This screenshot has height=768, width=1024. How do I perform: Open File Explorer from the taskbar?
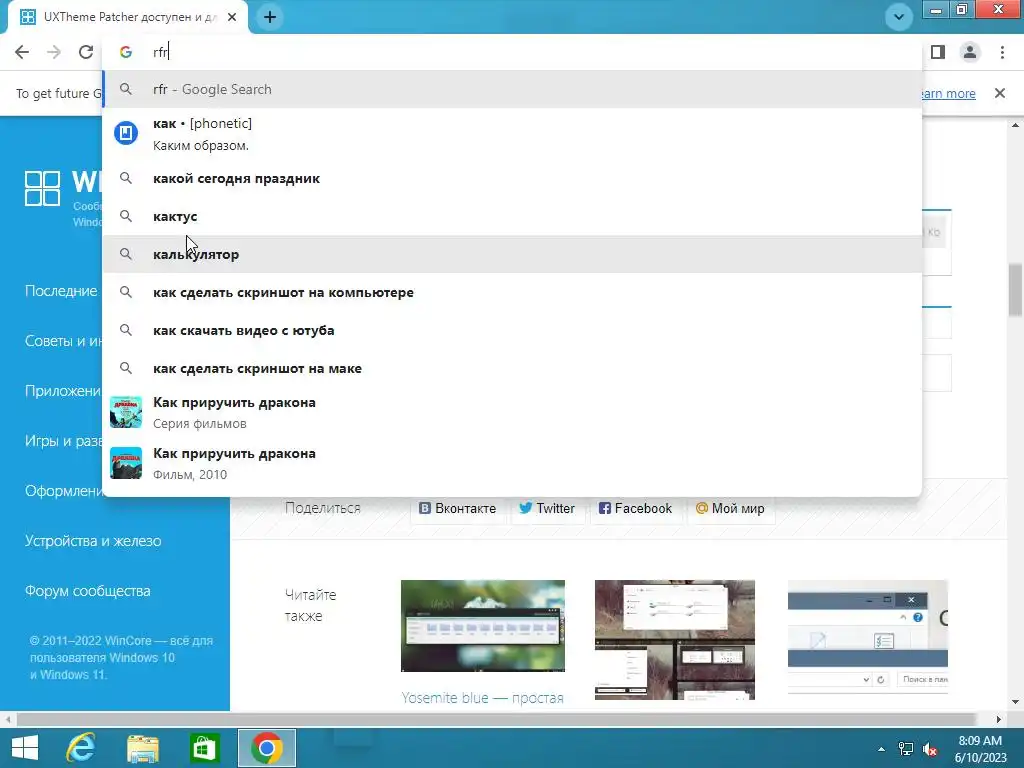pos(142,748)
